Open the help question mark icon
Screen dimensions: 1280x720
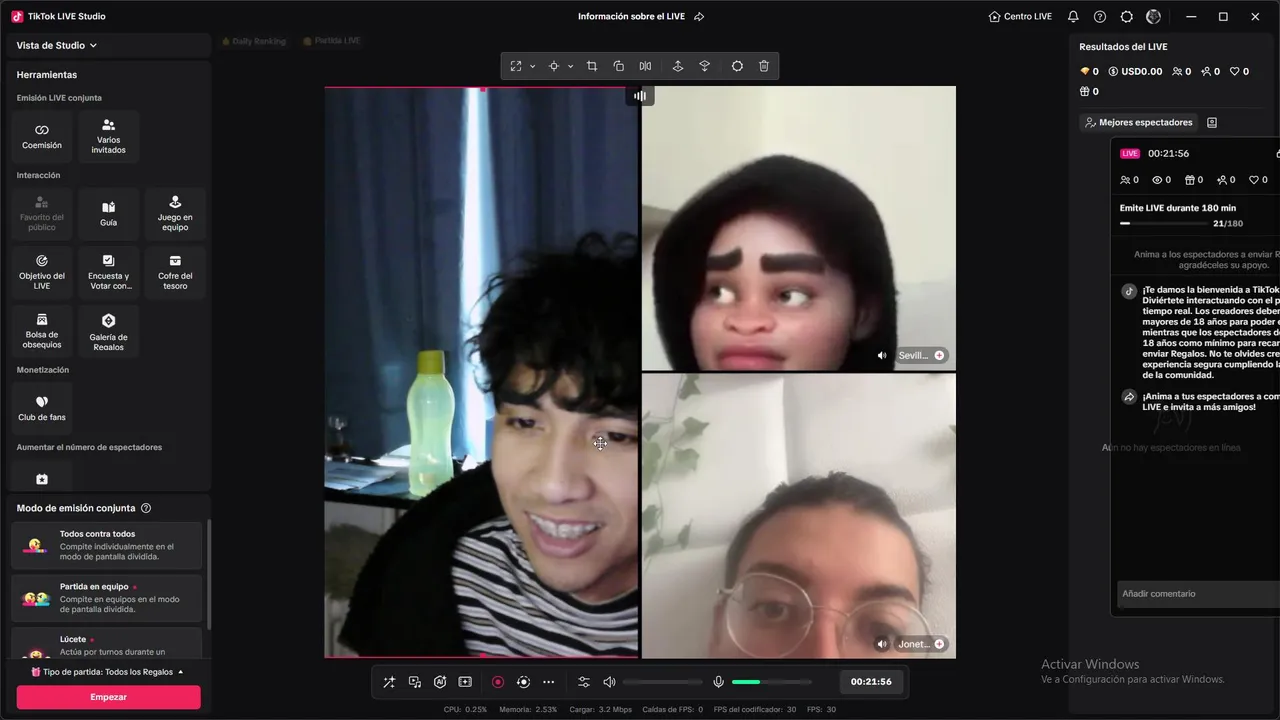[1100, 17]
